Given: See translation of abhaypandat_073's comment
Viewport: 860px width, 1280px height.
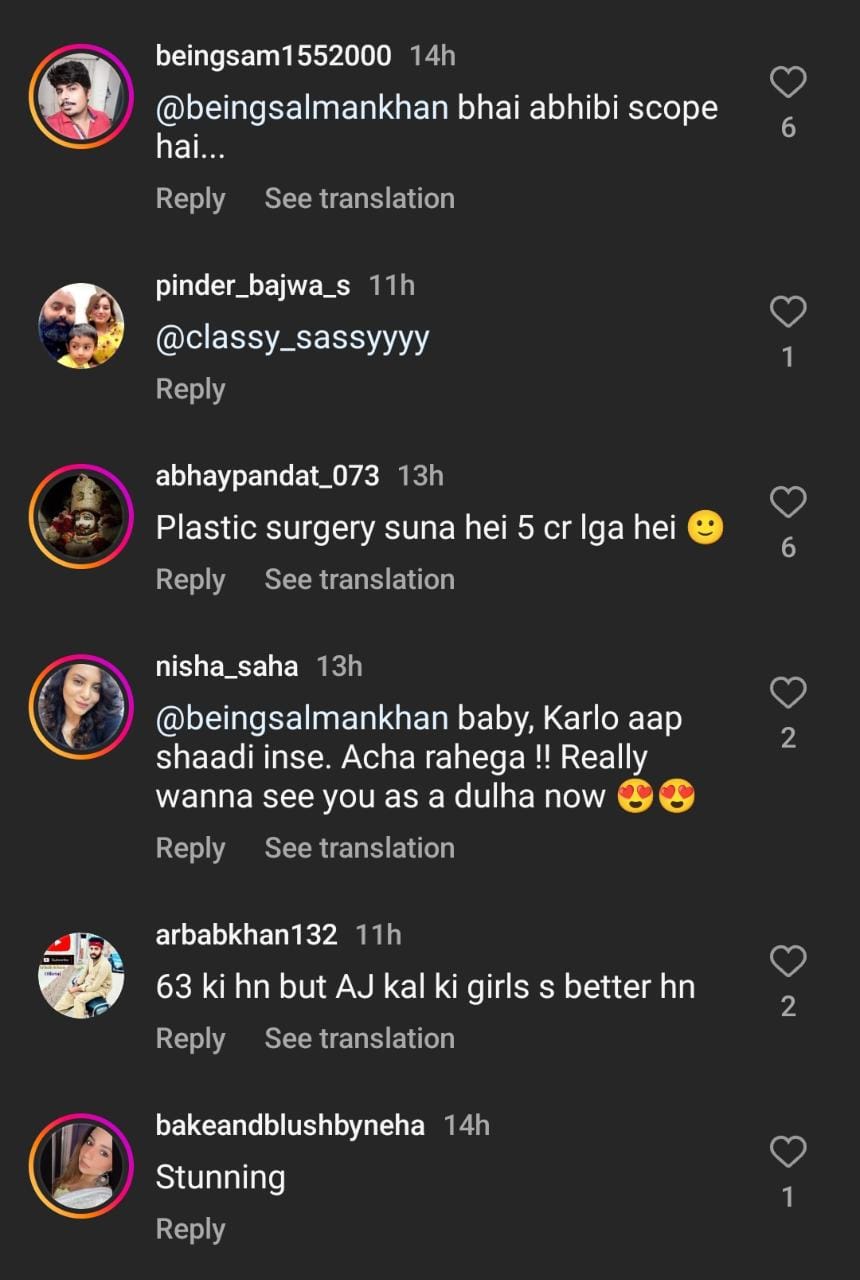Looking at the screenshot, I should click(x=359, y=580).
